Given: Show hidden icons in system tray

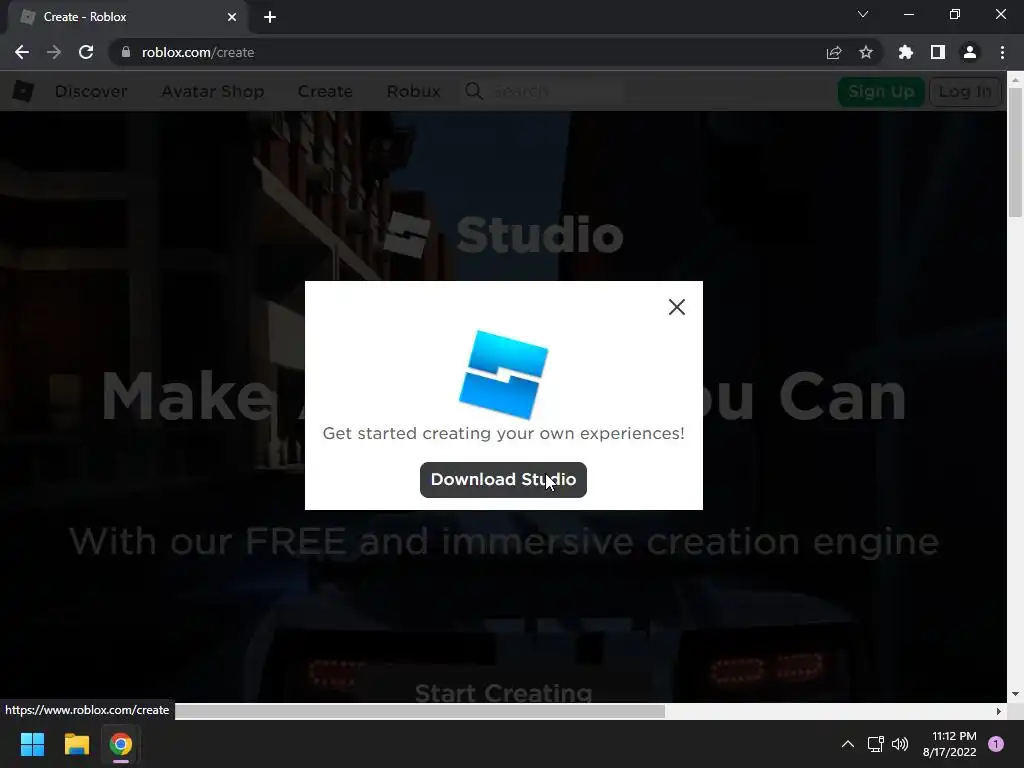Looking at the screenshot, I should pyautogui.click(x=848, y=744).
